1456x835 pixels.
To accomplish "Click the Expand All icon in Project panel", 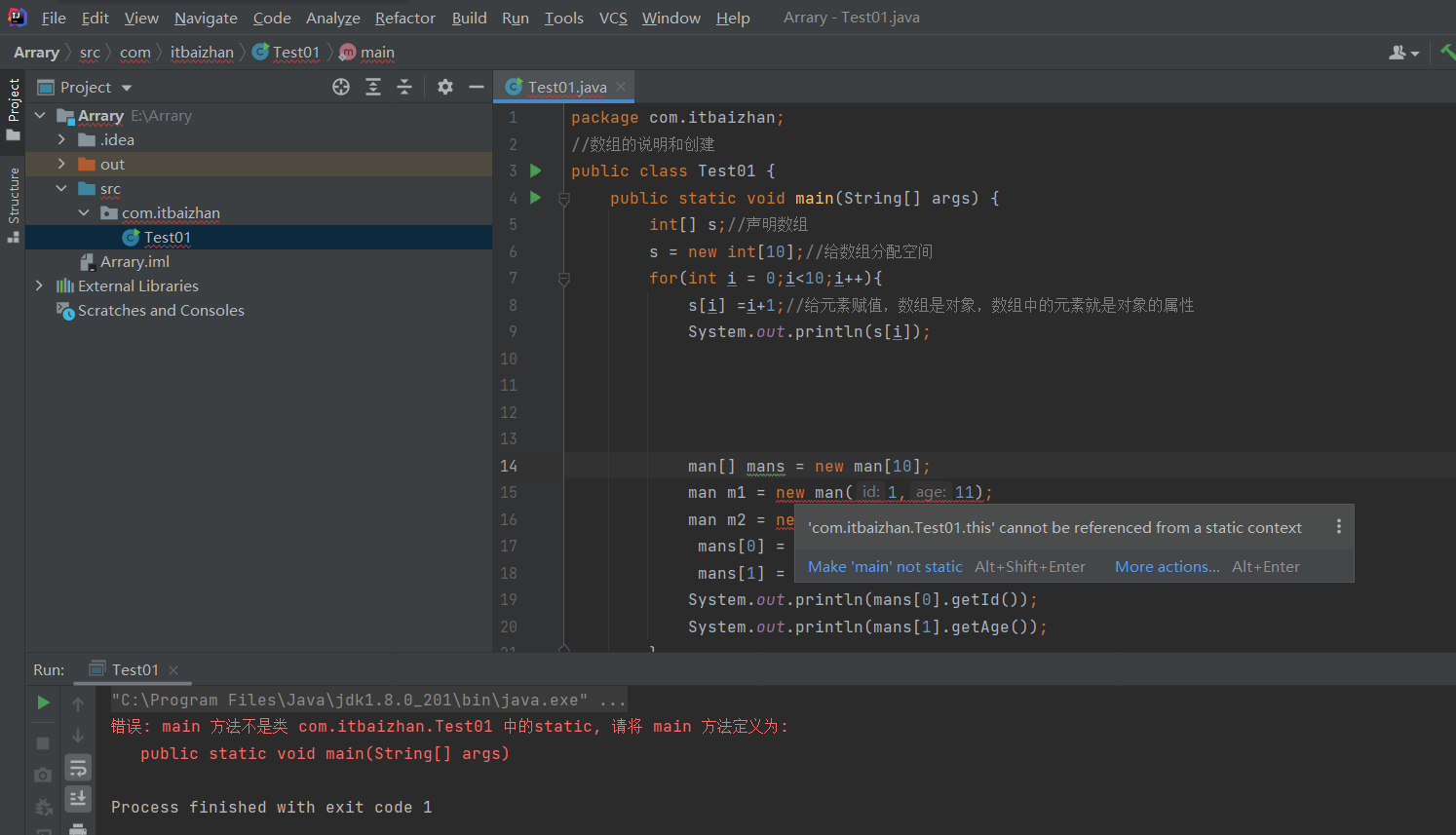I will (x=373, y=87).
